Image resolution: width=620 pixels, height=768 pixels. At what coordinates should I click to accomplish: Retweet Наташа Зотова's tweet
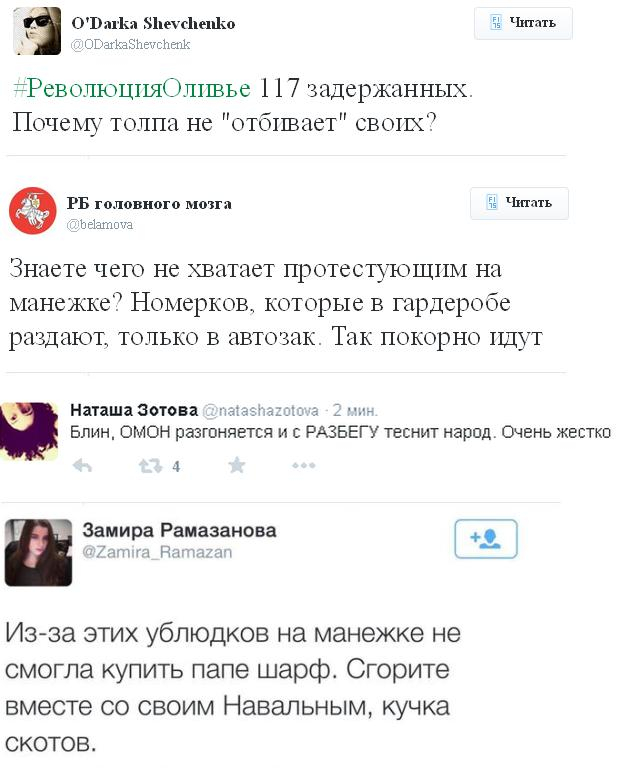pyautogui.click(x=150, y=466)
